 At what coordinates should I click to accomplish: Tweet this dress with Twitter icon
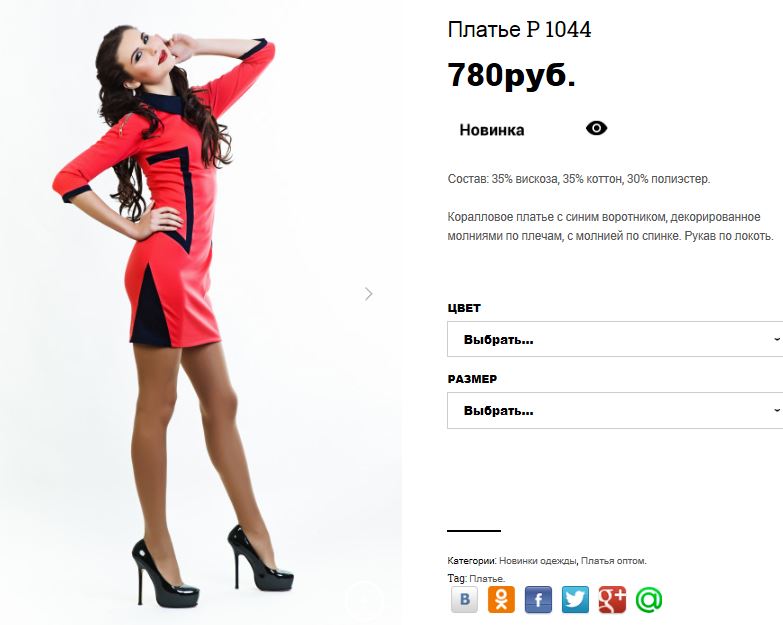pos(575,600)
